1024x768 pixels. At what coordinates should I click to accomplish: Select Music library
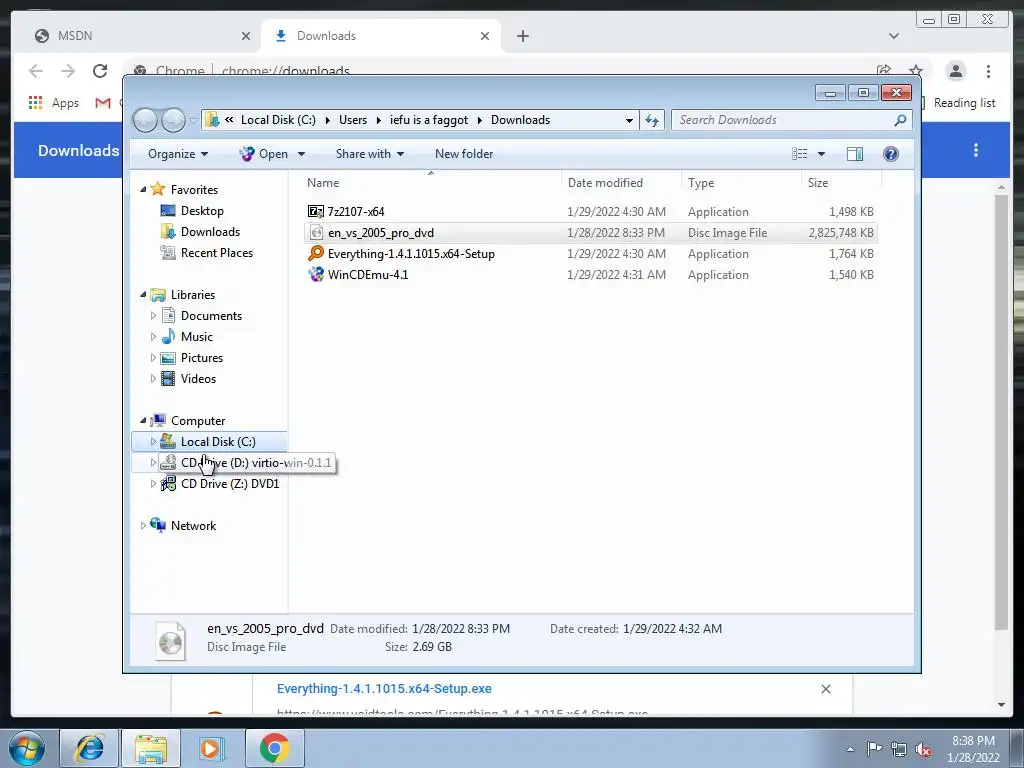pos(197,336)
